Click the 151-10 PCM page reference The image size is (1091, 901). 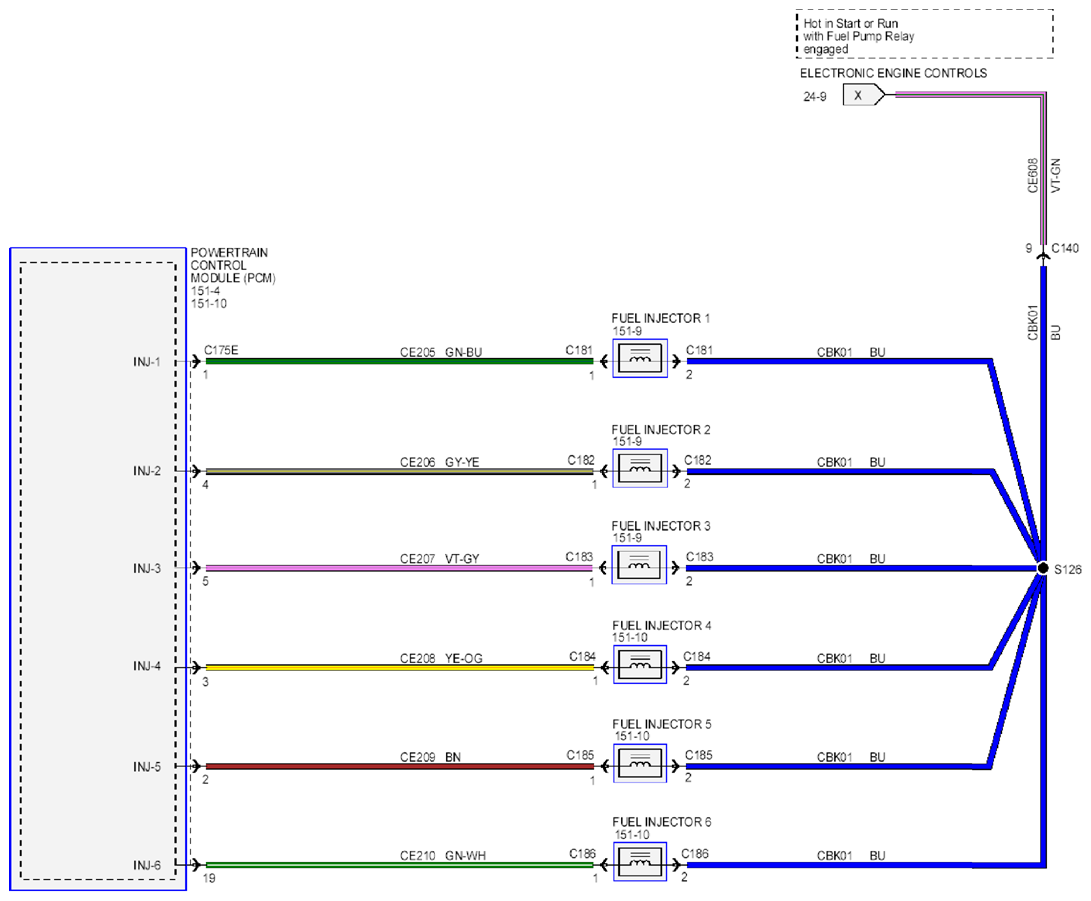pyautogui.click(x=209, y=303)
